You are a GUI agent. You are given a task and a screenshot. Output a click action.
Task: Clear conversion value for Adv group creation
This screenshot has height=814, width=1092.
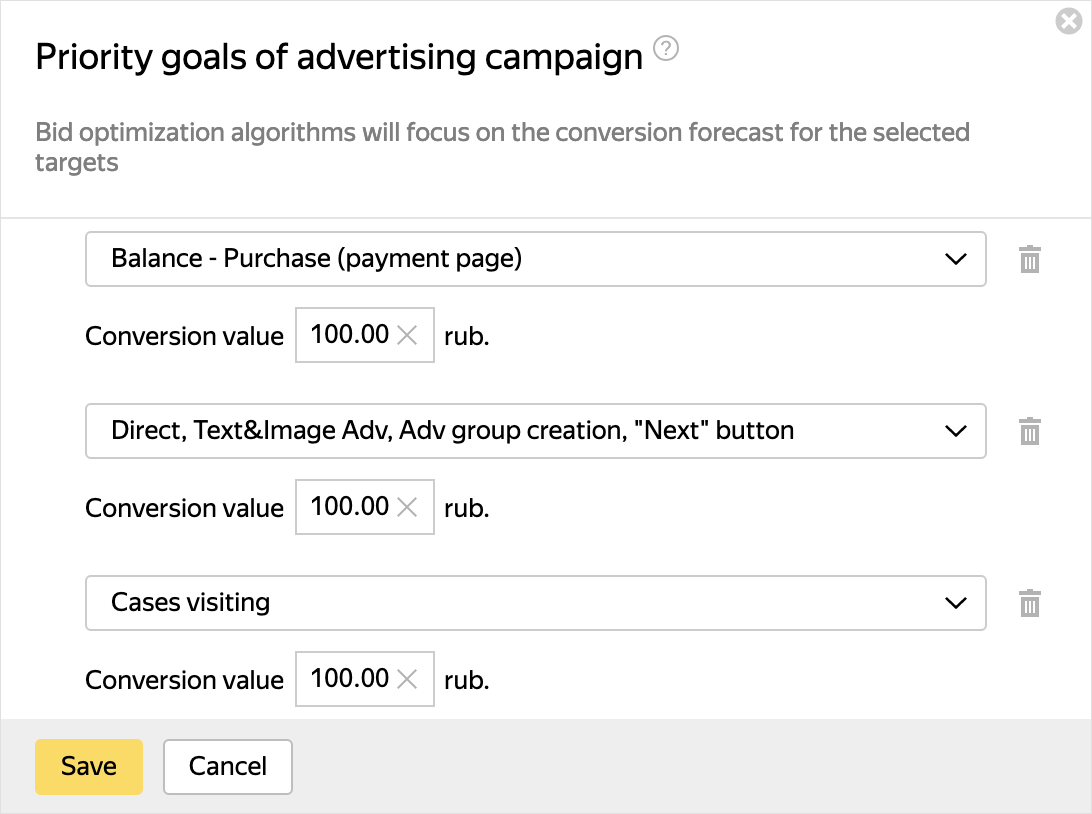point(407,508)
